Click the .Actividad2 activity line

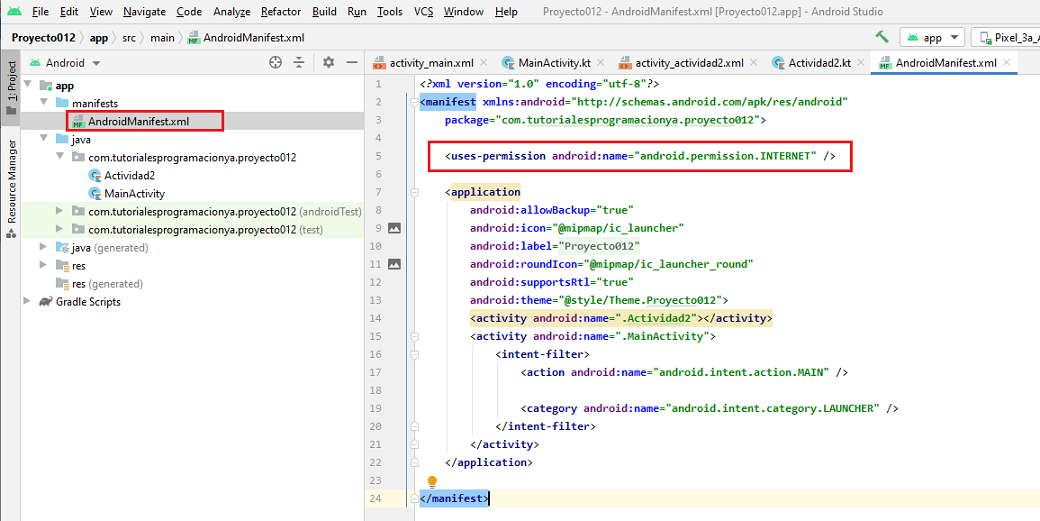click(621, 318)
